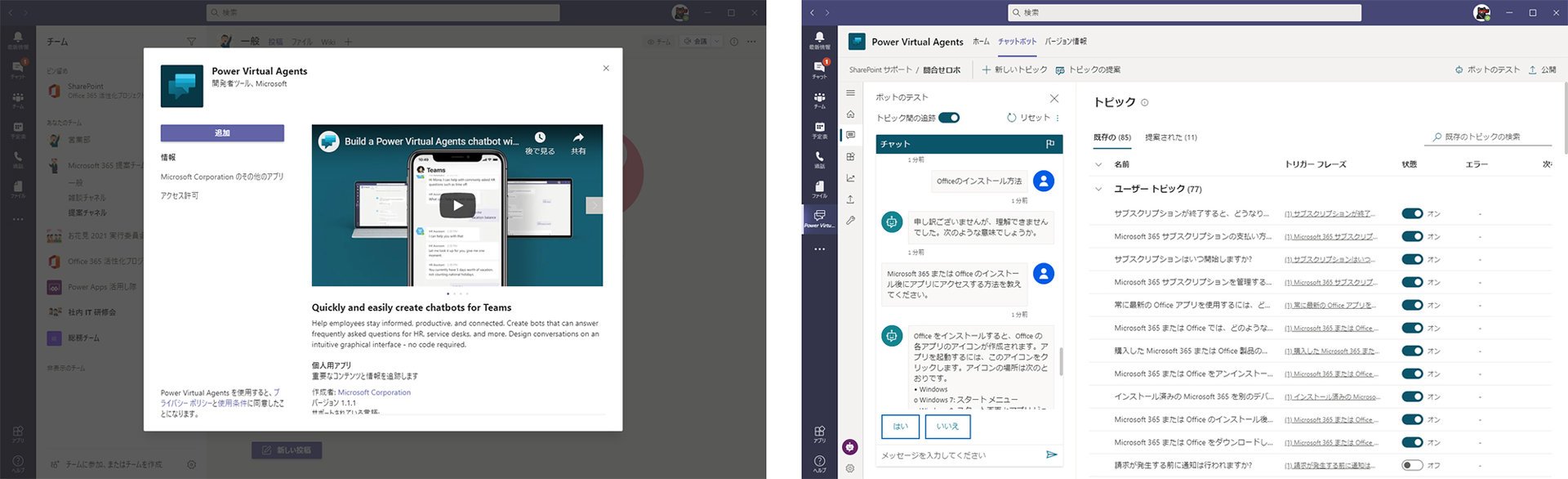
Task: Click メッセージを入力してください input field
Action: pyautogui.click(x=960, y=455)
